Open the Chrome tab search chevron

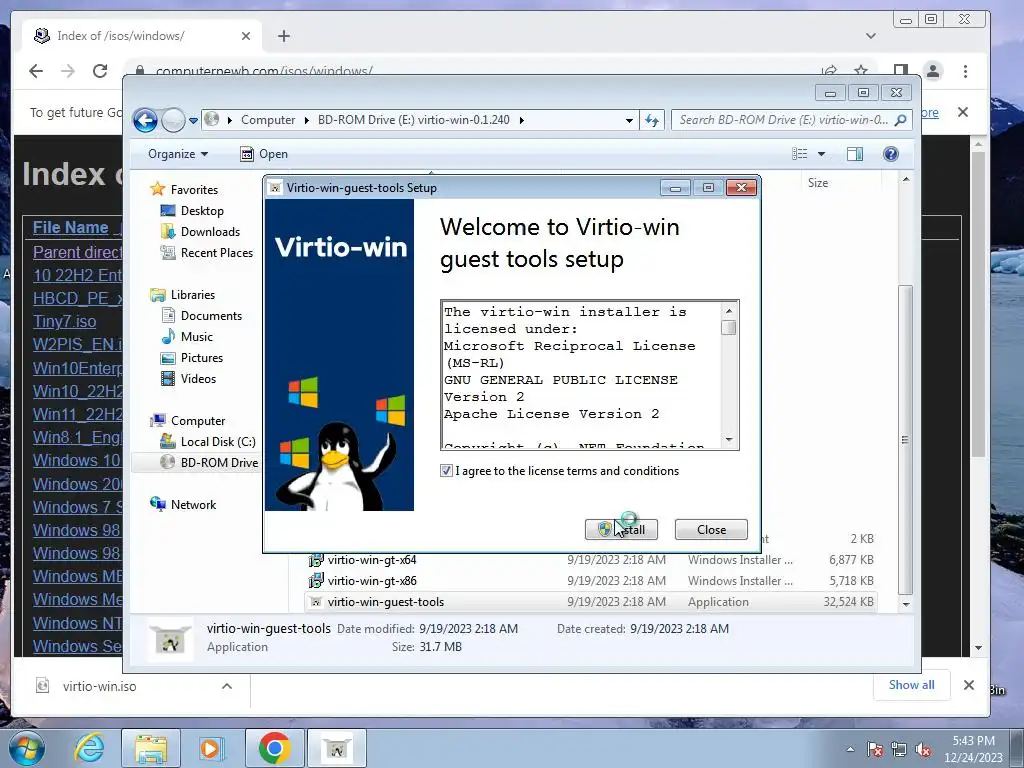[x=871, y=36]
